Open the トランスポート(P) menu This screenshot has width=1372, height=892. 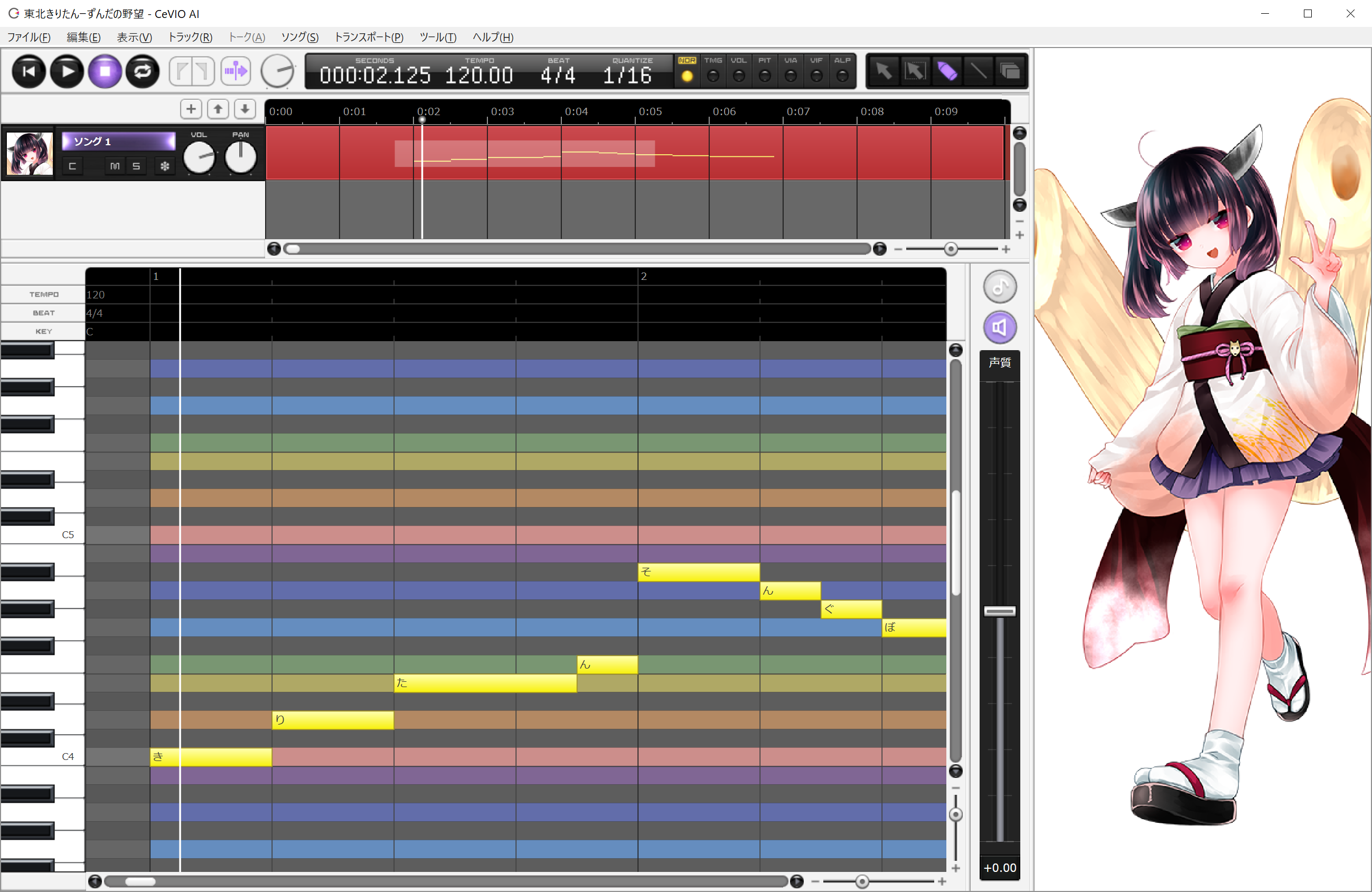click(x=369, y=37)
